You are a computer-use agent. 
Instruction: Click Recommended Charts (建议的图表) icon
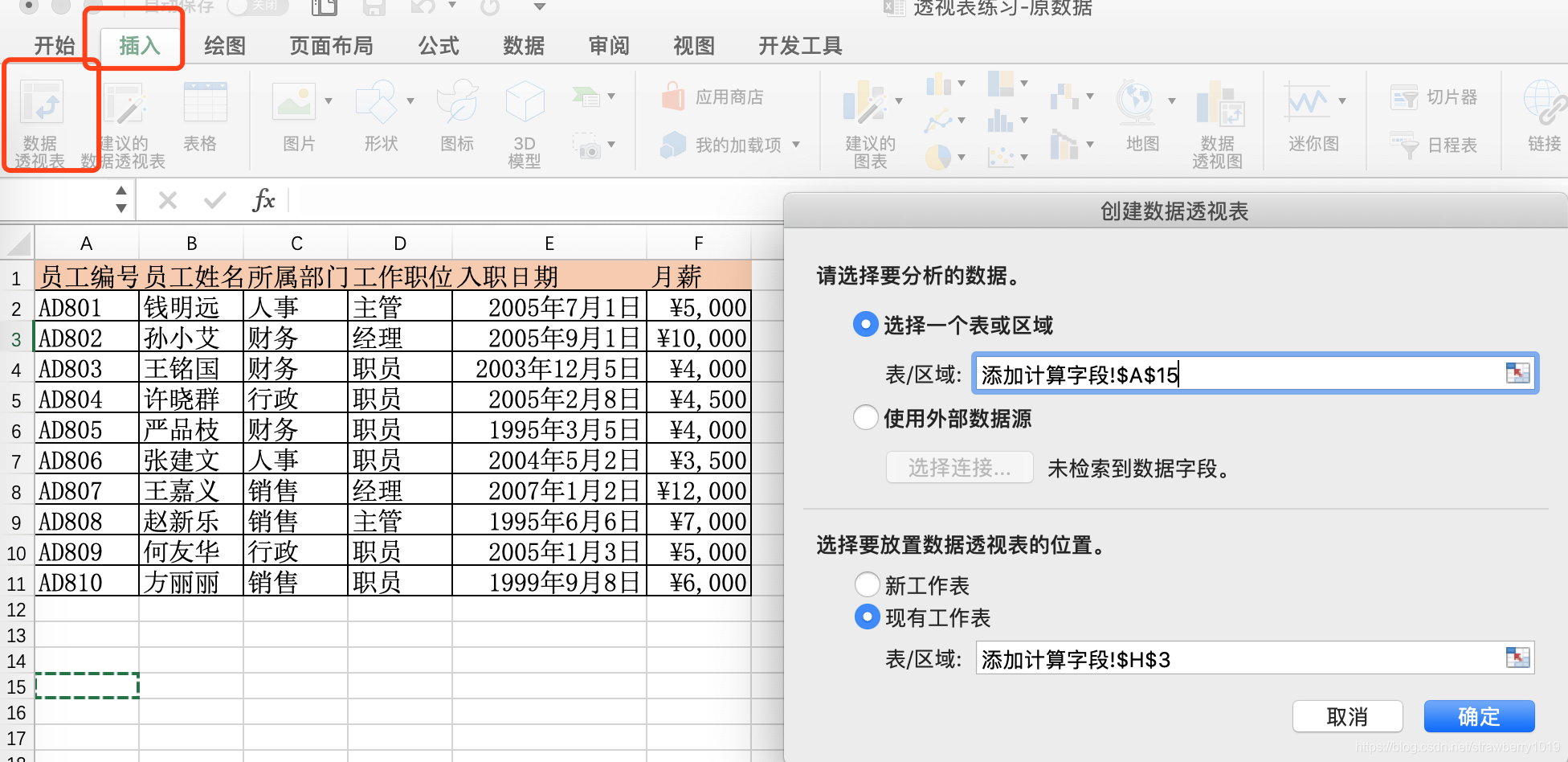coord(864,104)
